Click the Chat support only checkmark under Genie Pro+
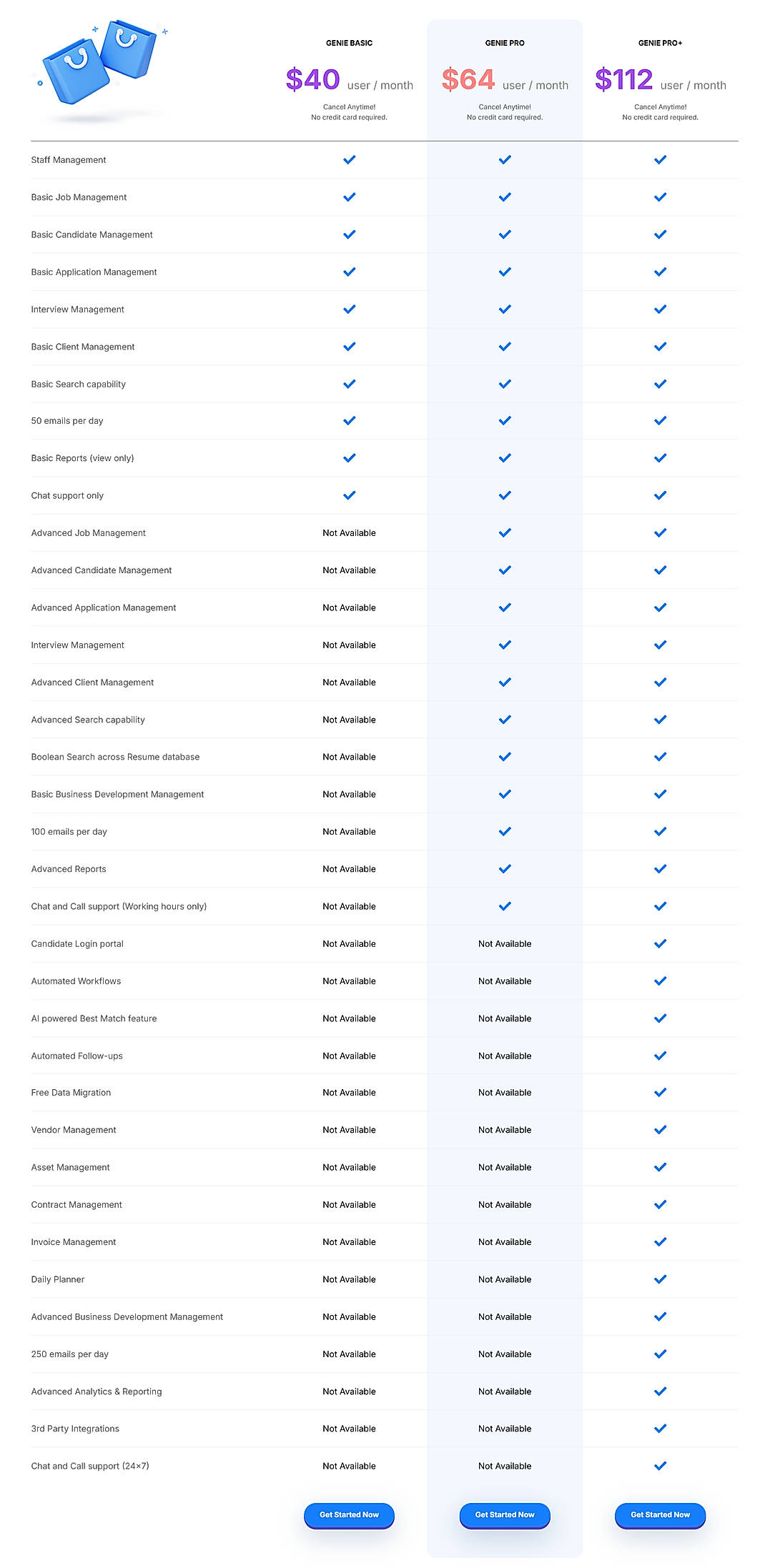The image size is (765, 1568). (x=660, y=495)
